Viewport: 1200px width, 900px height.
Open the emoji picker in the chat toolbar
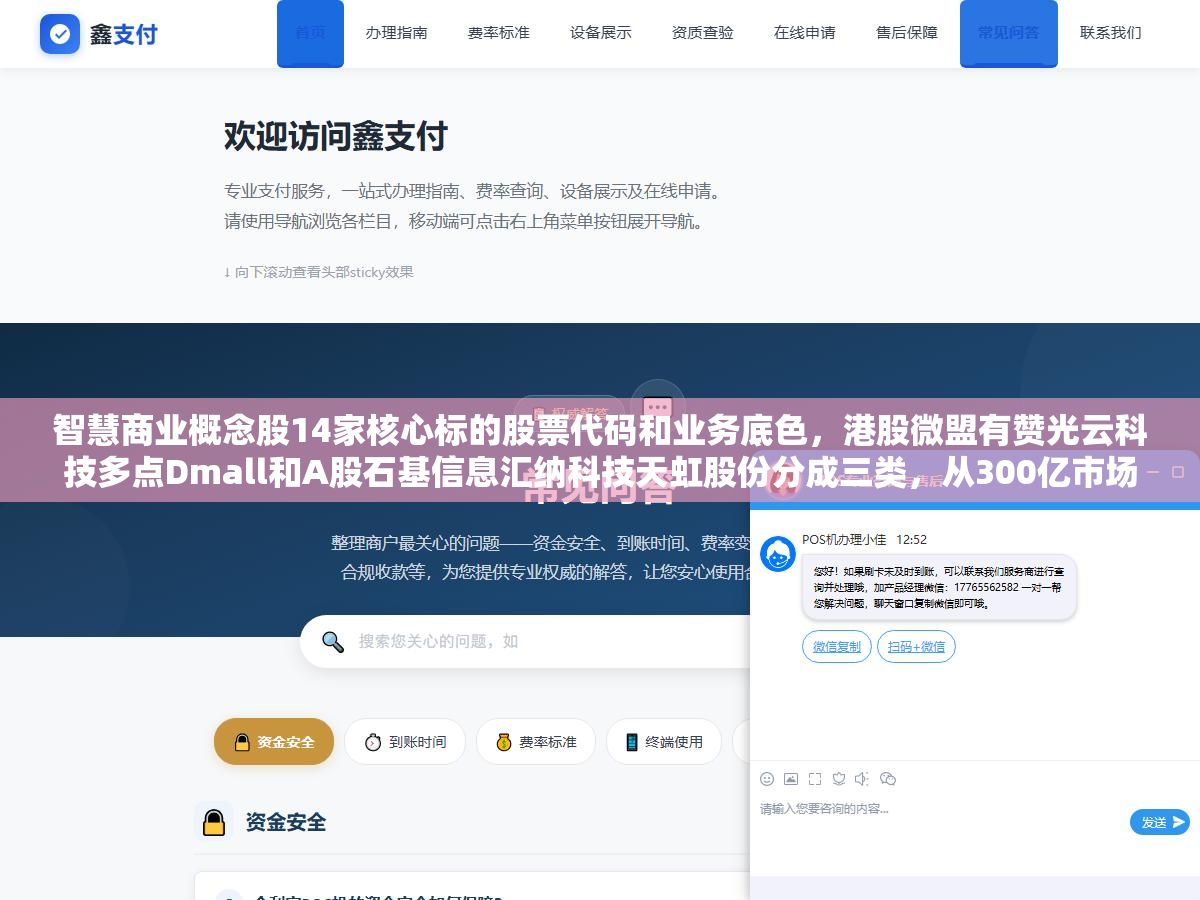click(767, 779)
